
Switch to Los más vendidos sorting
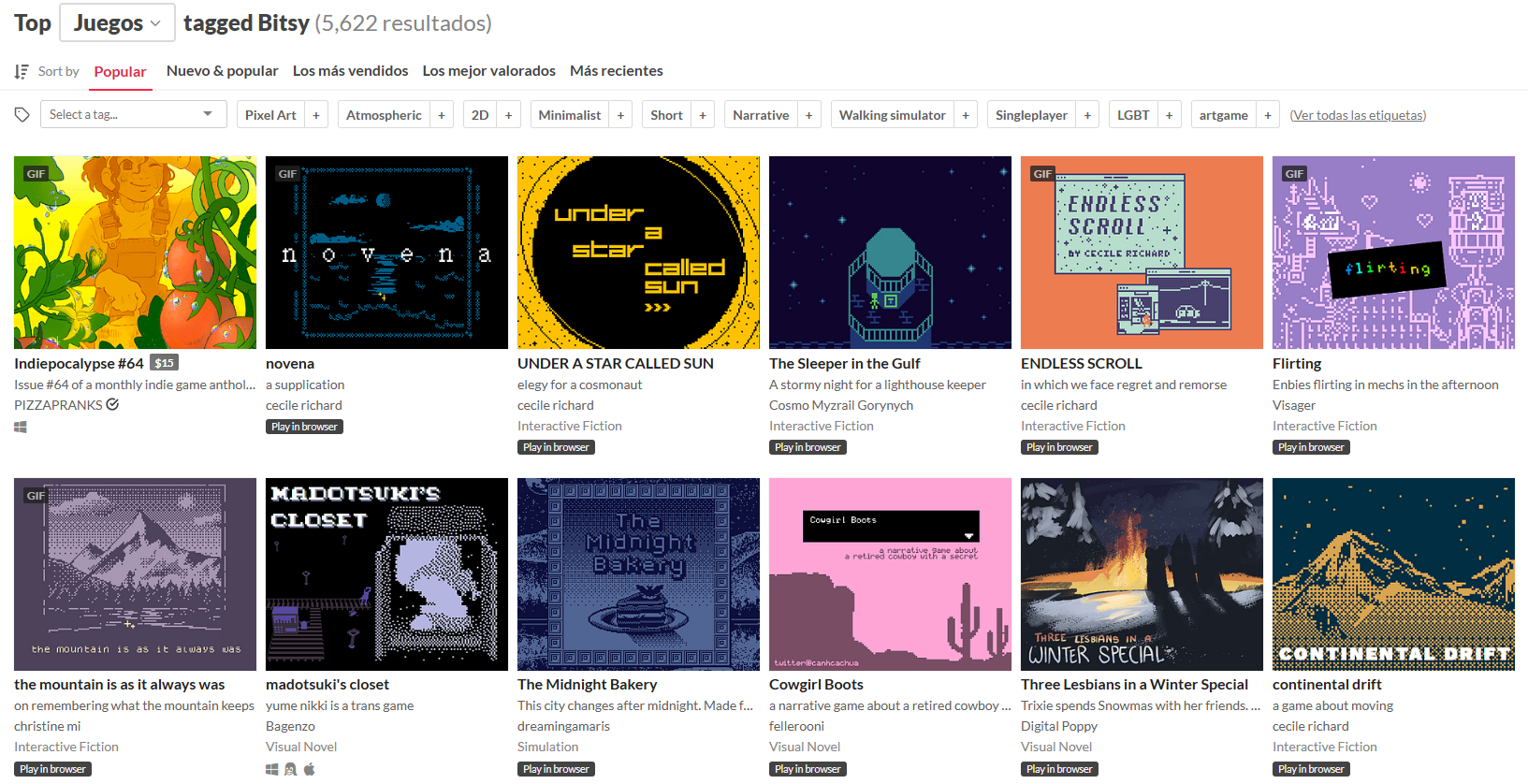click(351, 71)
